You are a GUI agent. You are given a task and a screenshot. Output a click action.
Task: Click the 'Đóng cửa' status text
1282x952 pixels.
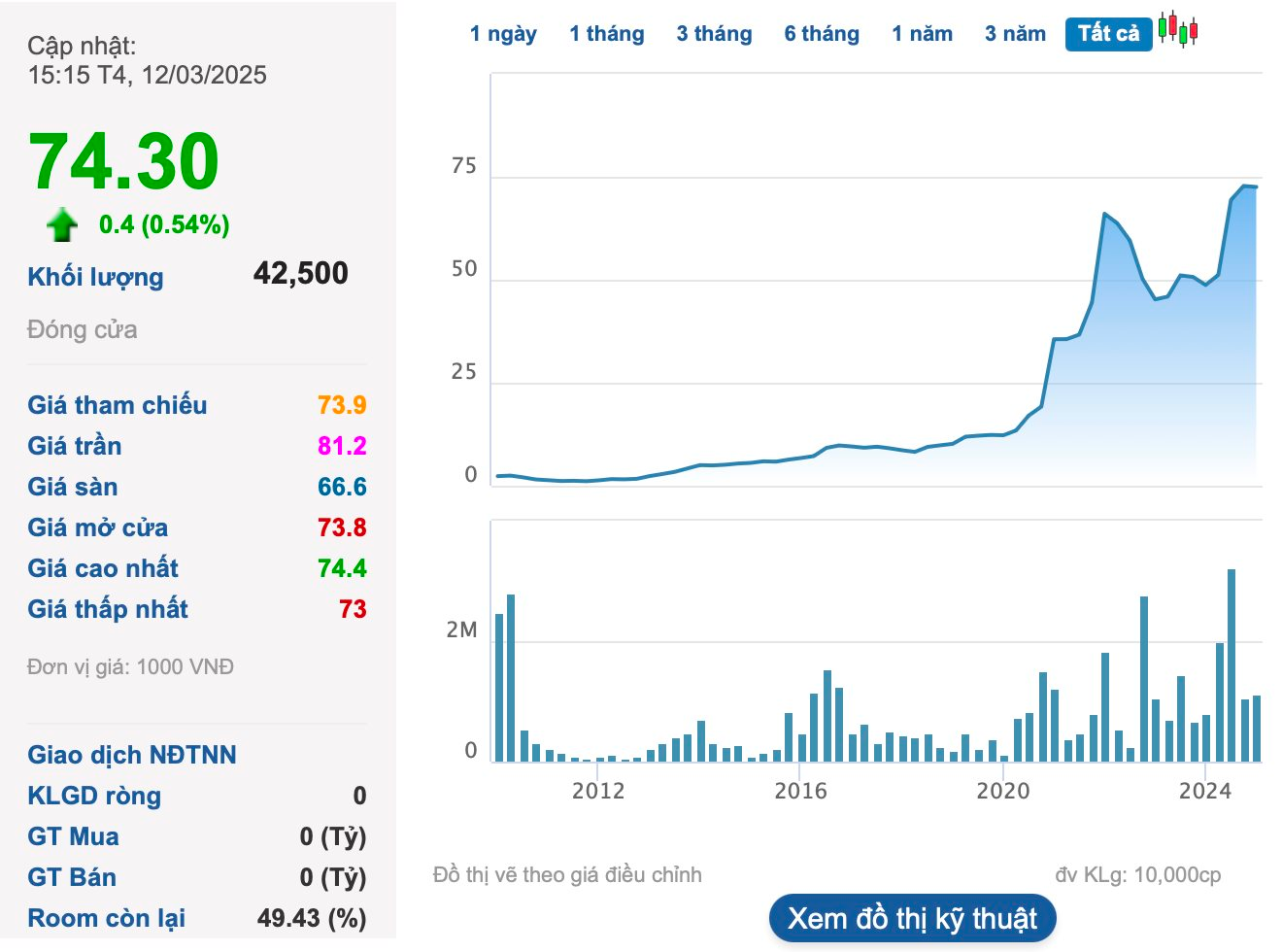click(x=83, y=330)
